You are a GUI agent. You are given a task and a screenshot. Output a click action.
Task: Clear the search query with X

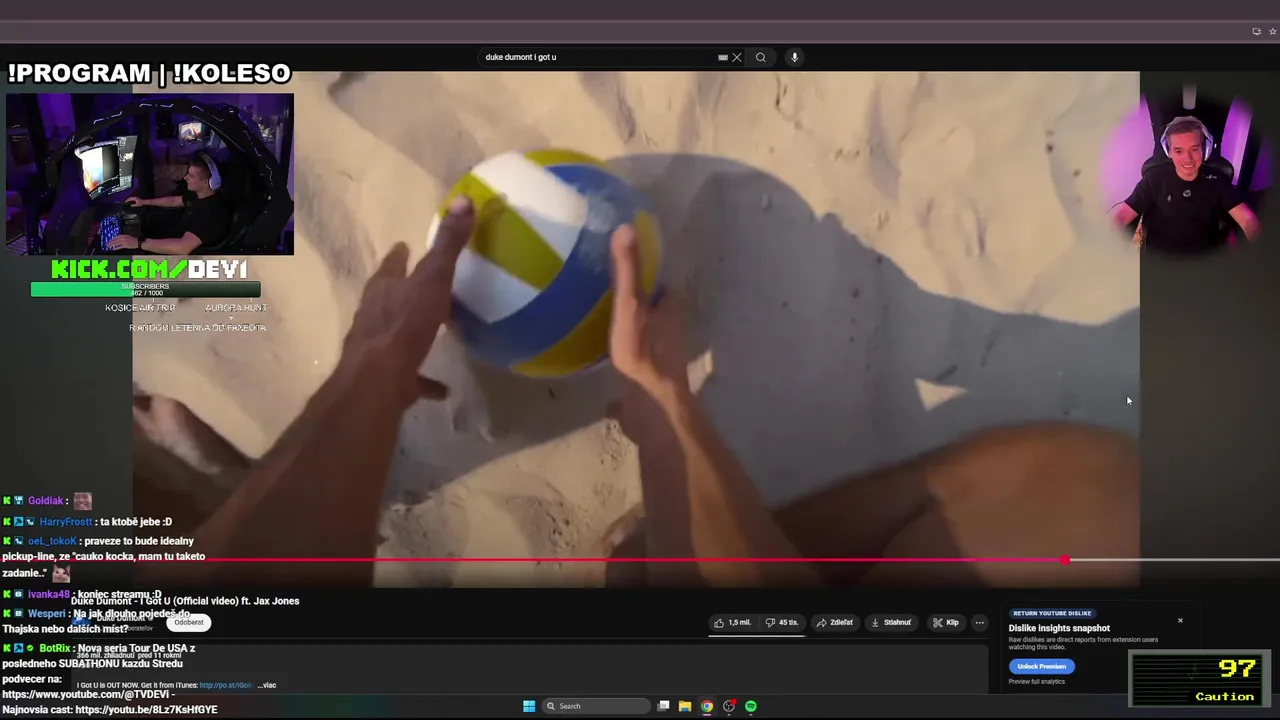[737, 57]
